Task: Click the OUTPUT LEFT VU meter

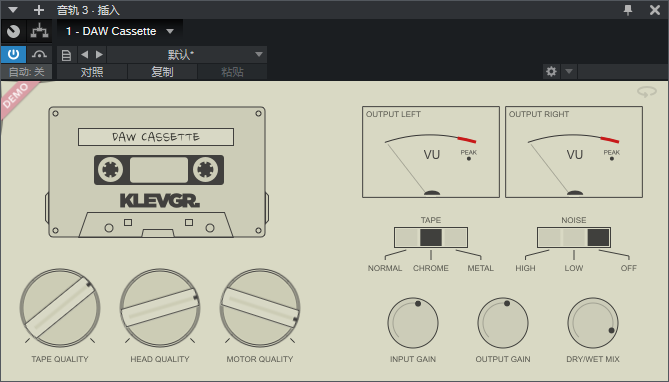Action: pos(431,152)
